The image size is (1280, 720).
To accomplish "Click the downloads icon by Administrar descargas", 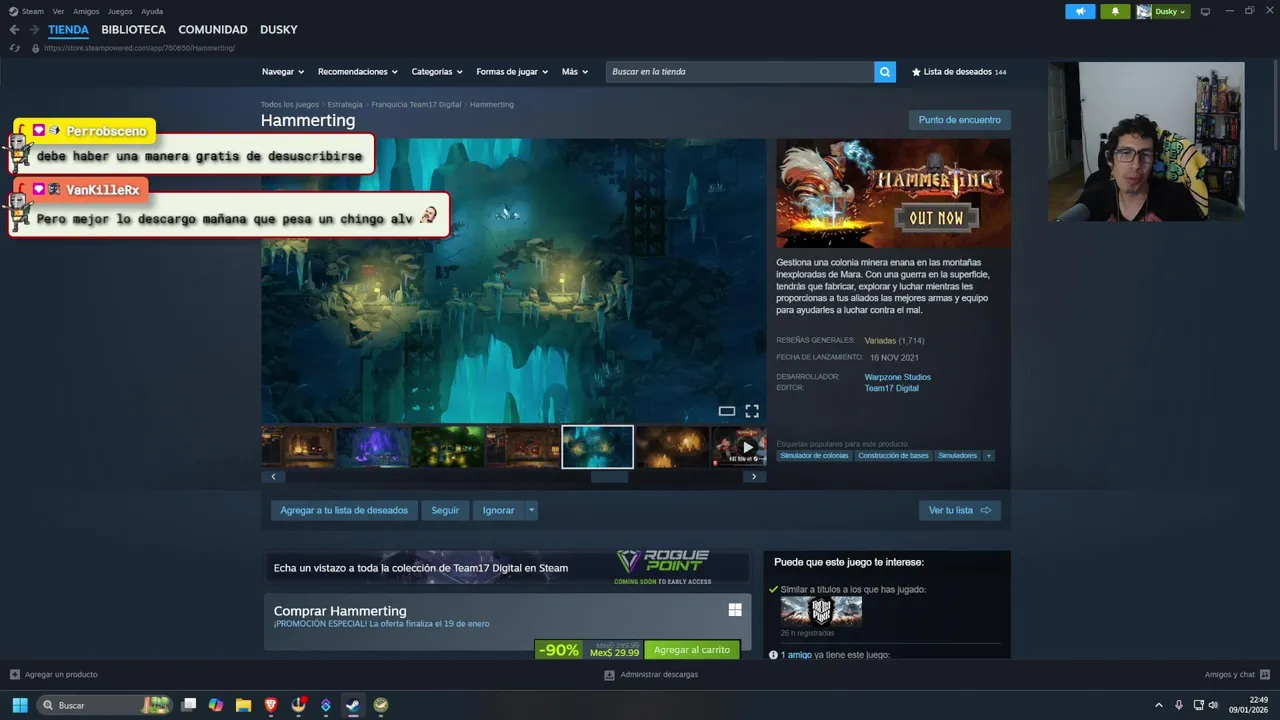I will [609, 675].
